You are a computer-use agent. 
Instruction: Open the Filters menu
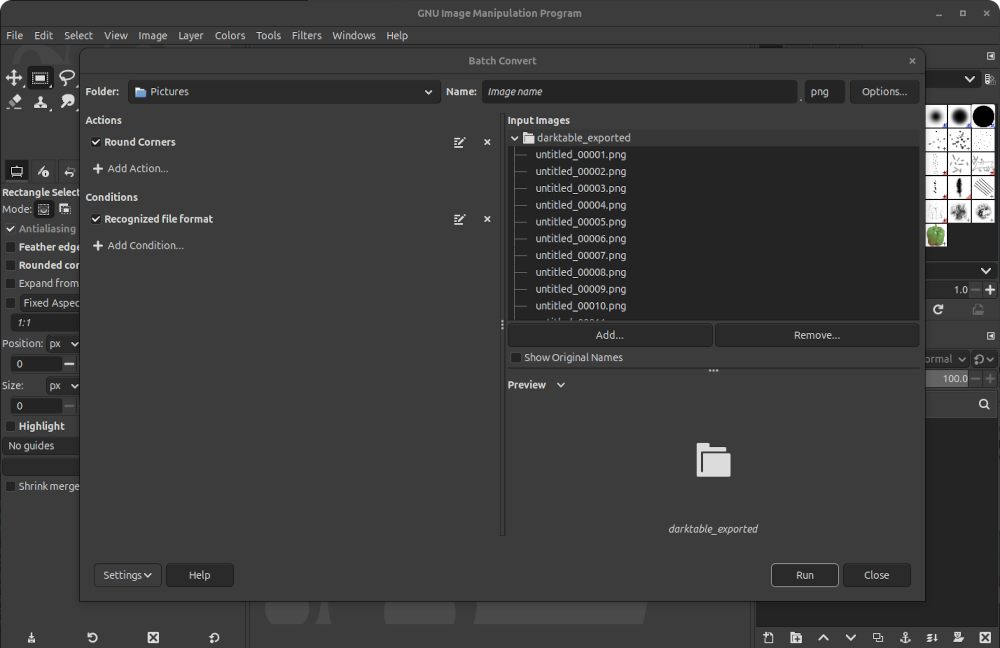point(307,36)
